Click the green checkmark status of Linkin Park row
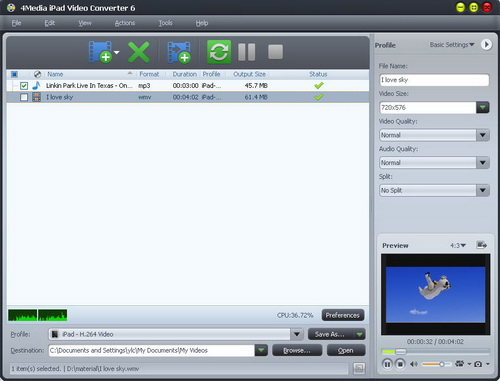 point(319,86)
